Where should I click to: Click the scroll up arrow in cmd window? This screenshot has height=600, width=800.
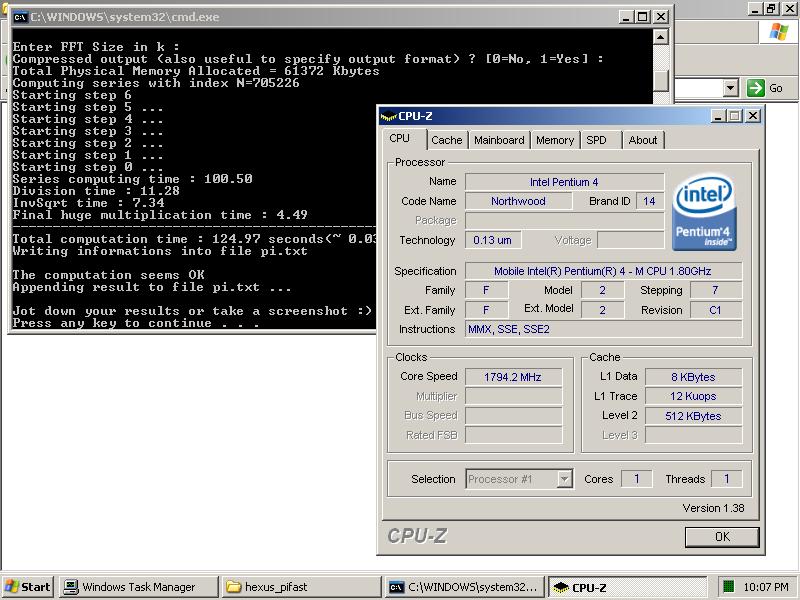[661, 37]
